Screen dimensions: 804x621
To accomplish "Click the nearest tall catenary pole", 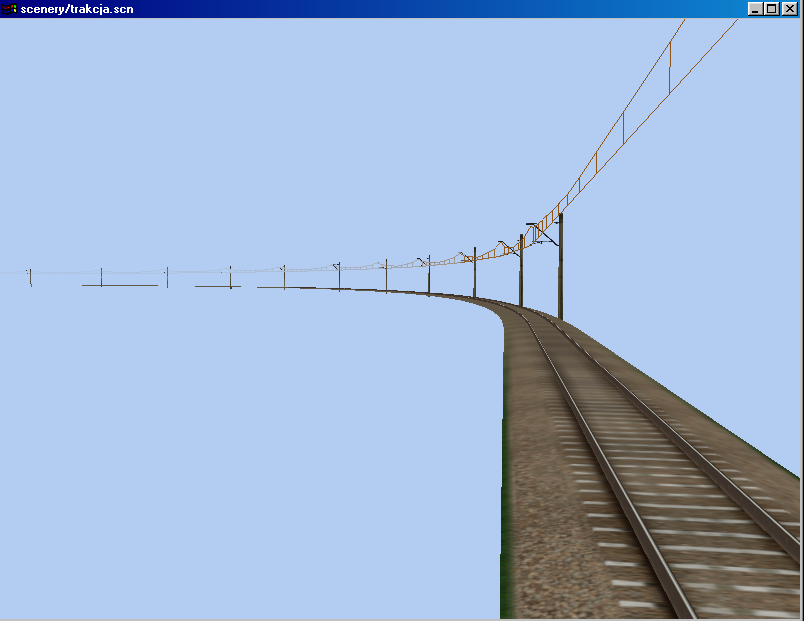I will 560,270.
